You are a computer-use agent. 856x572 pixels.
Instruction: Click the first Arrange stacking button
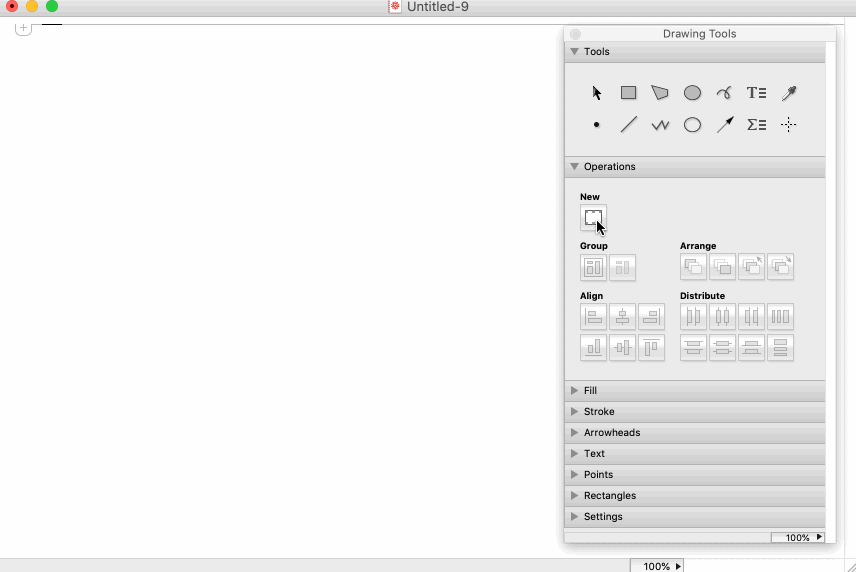tap(693, 267)
